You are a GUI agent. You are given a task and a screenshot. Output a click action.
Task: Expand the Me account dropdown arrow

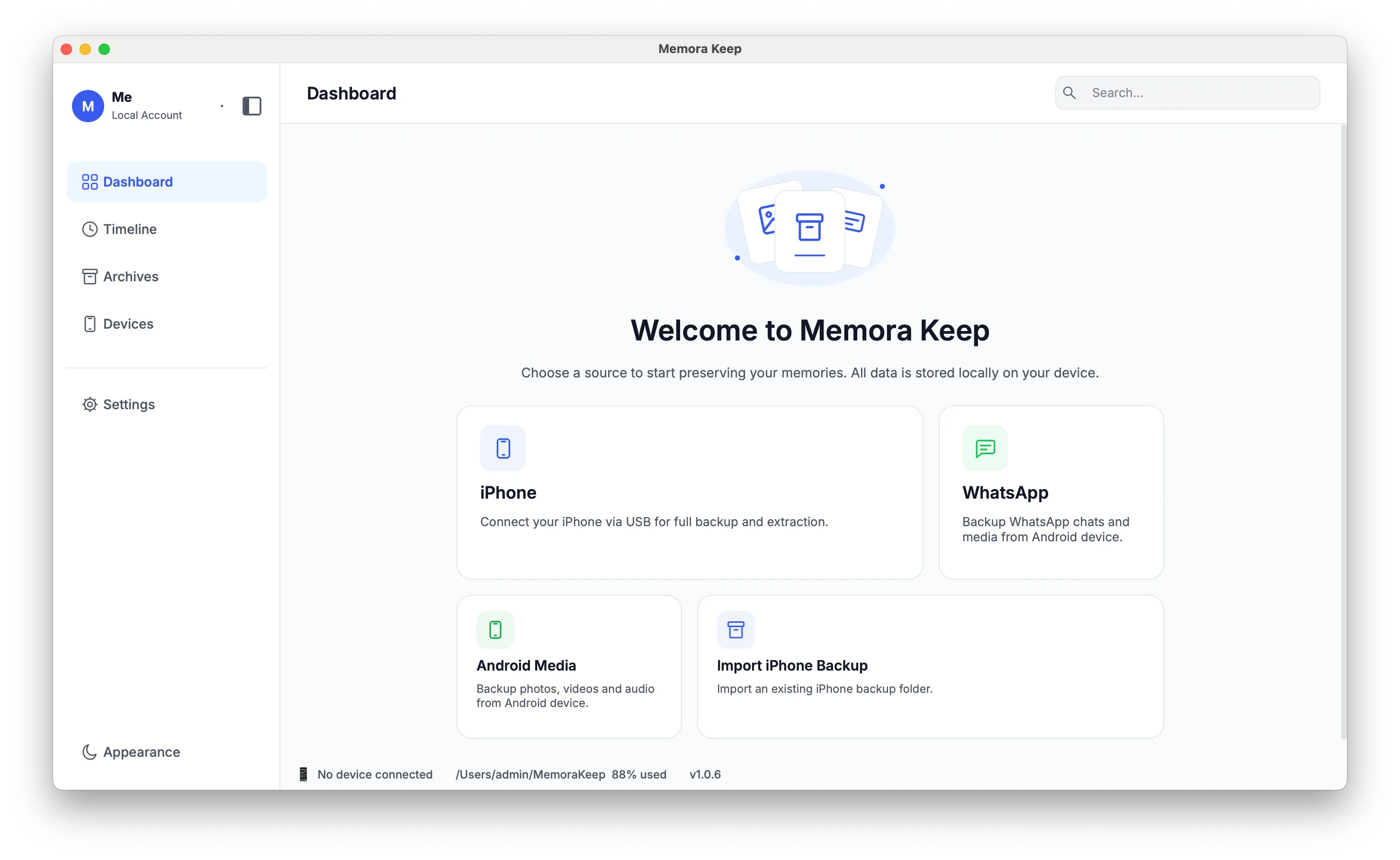(222, 106)
